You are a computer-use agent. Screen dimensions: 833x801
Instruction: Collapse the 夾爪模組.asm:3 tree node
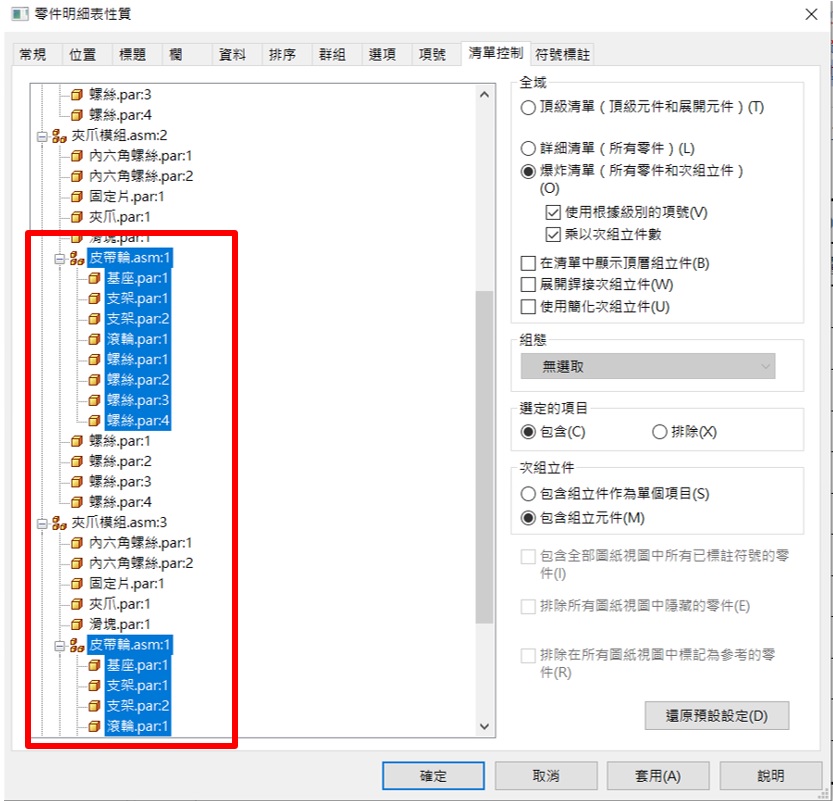(42, 523)
